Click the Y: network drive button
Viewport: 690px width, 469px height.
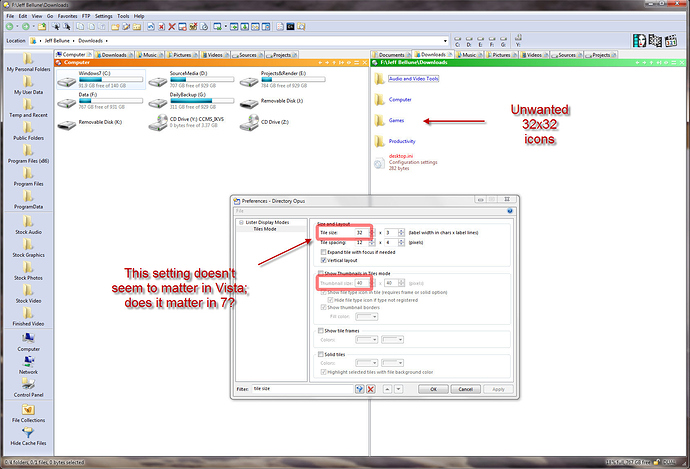coord(518,40)
